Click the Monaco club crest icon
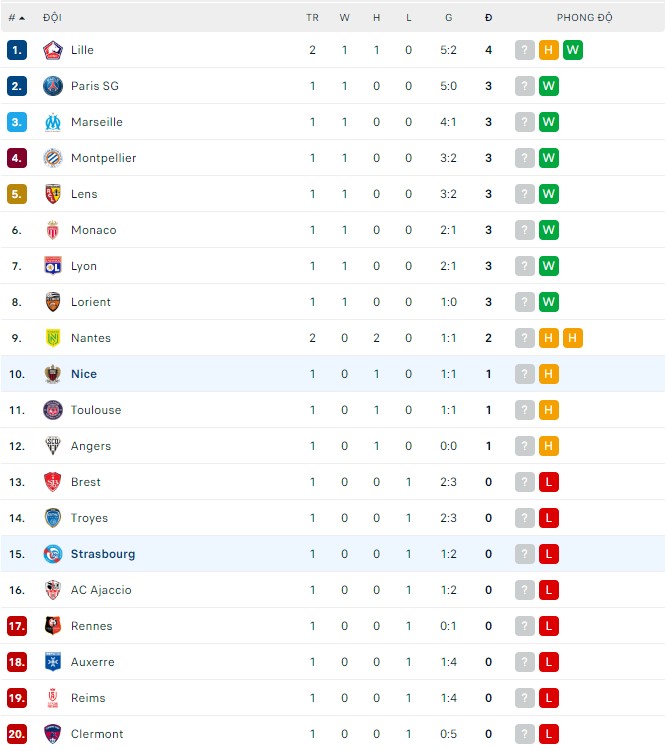Viewport: 667px width, 751px height. click(53, 230)
